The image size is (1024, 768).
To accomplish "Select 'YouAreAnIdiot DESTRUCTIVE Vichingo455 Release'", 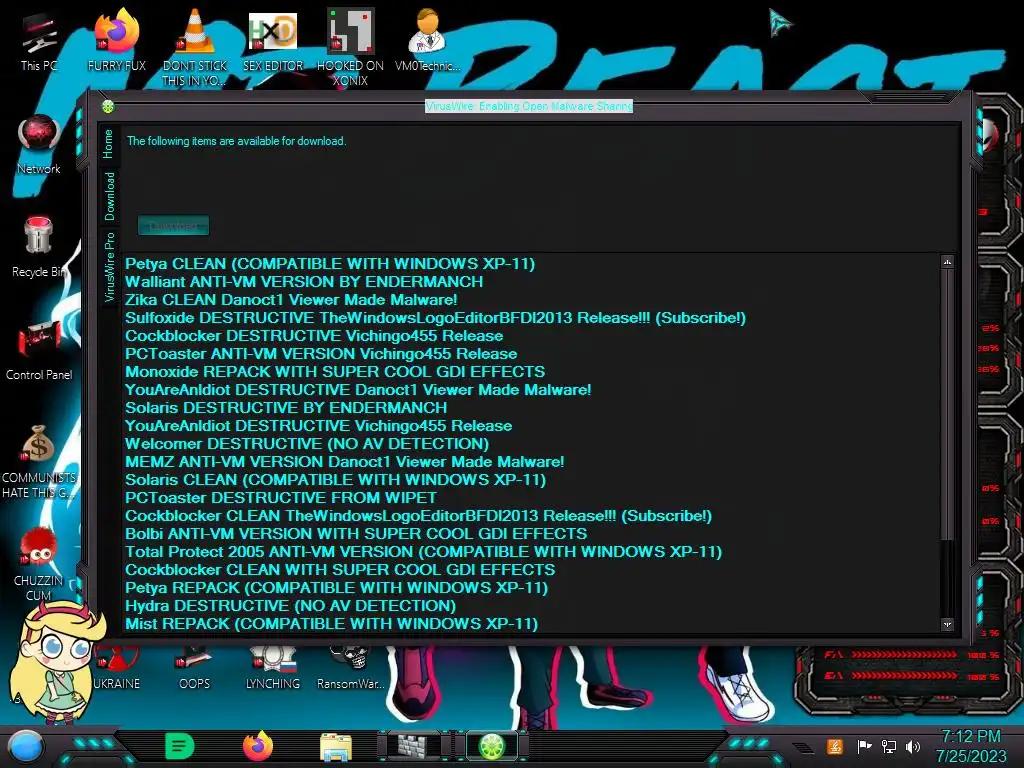I will click(x=318, y=426).
